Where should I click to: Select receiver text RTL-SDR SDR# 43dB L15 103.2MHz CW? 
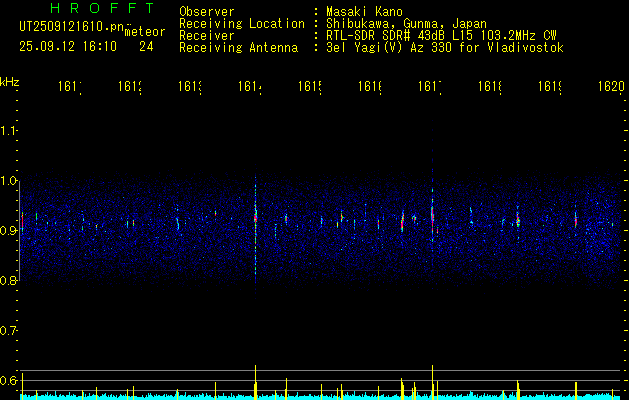coord(441,36)
